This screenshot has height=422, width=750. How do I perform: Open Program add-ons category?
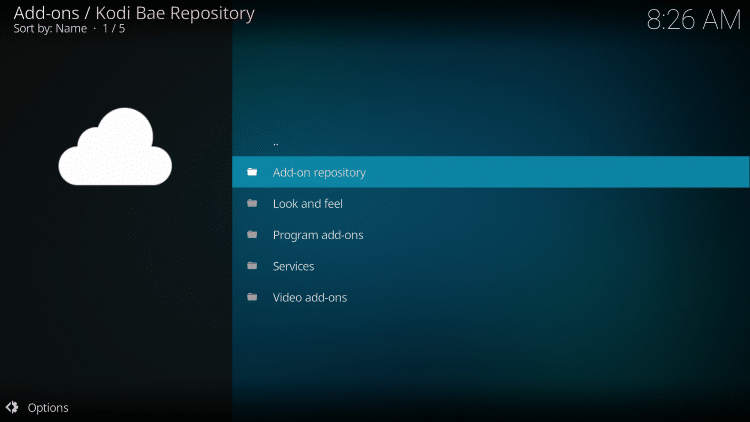pyautogui.click(x=491, y=234)
